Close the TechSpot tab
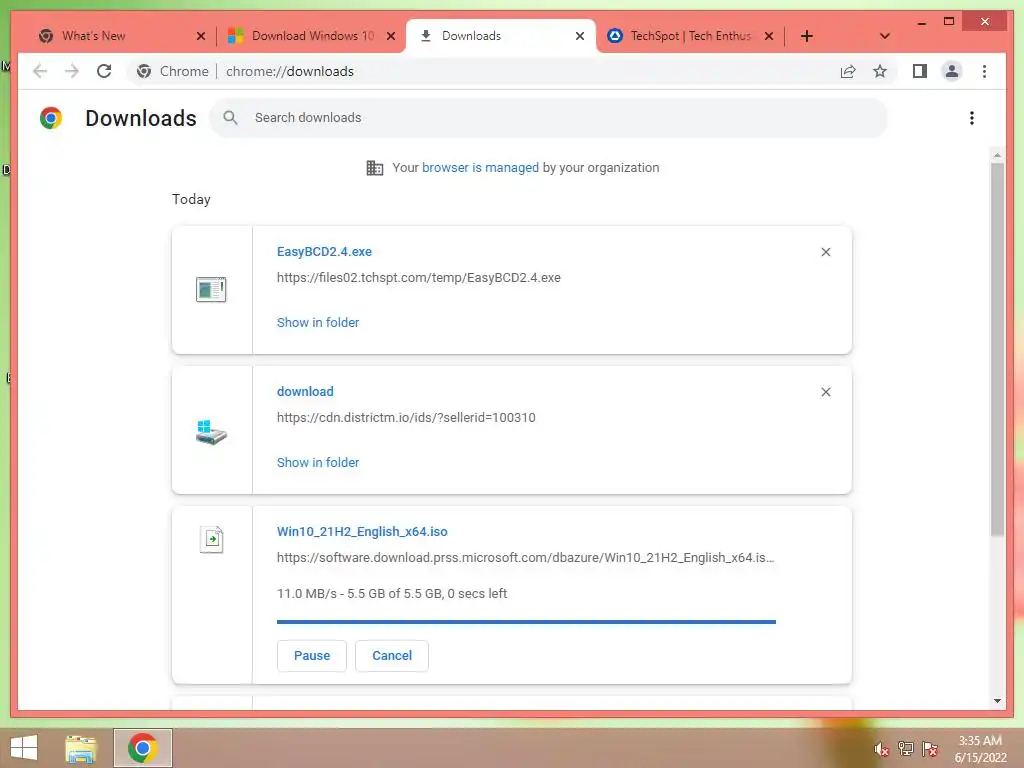 tap(769, 36)
